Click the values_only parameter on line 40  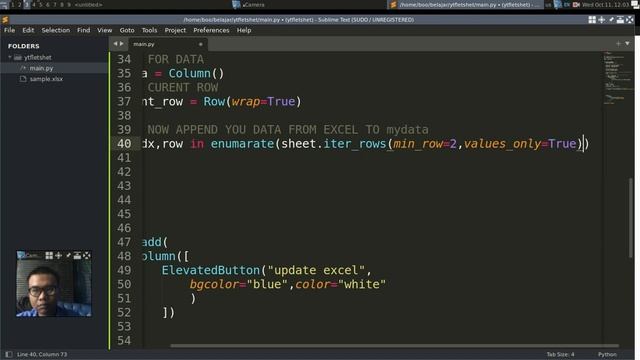(502, 144)
